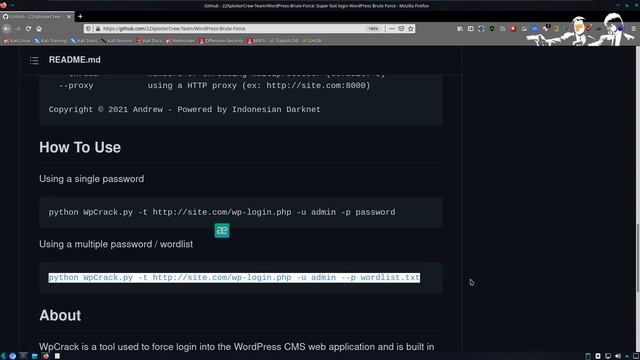Click the page vertical scrollbar thumb
The width and height of the screenshot is (640, 360).
(x=638, y=258)
